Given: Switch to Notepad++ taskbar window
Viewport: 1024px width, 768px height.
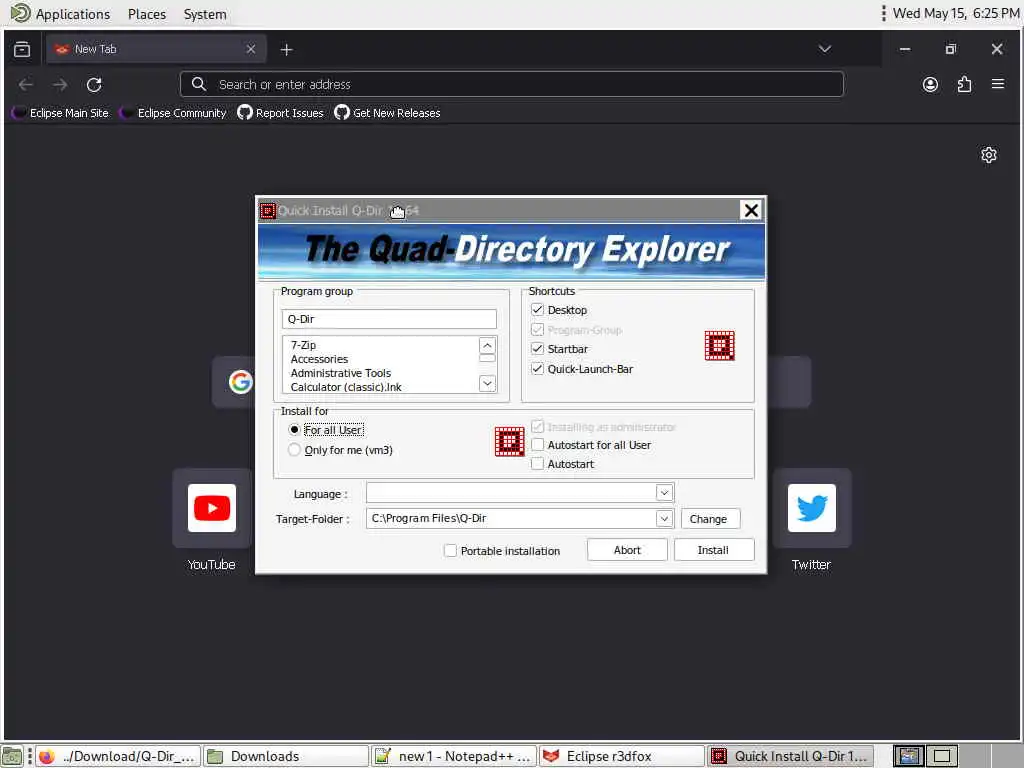Looking at the screenshot, I should [454, 756].
